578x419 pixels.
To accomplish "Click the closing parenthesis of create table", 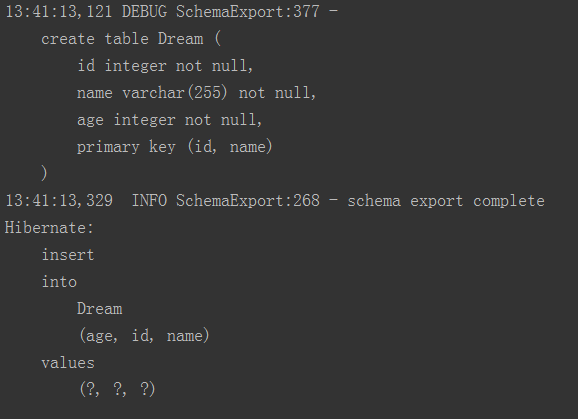I will [44, 173].
